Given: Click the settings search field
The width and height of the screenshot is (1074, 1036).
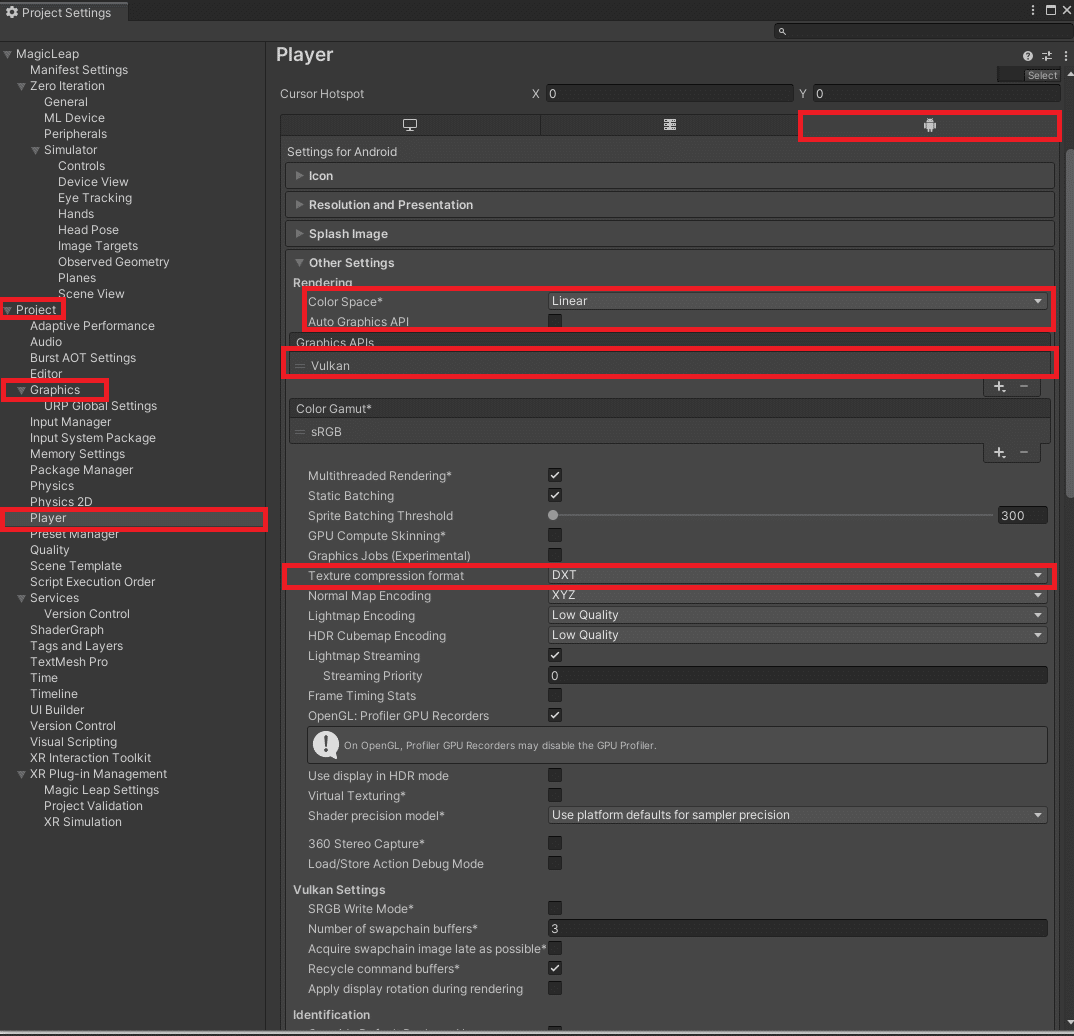Looking at the screenshot, I should pyautogui.click(x=920, y=32).
